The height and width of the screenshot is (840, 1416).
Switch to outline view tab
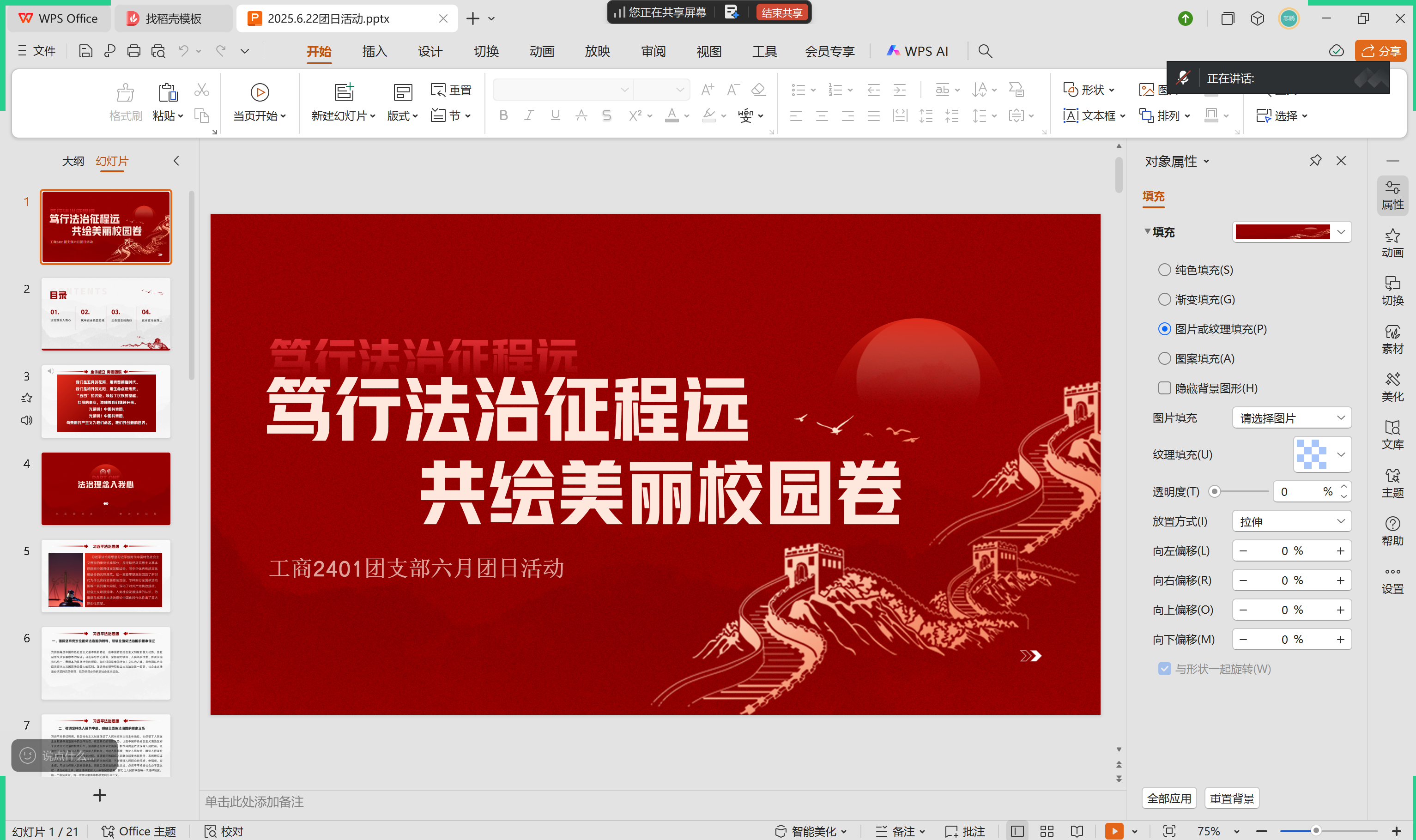(73, 161)
